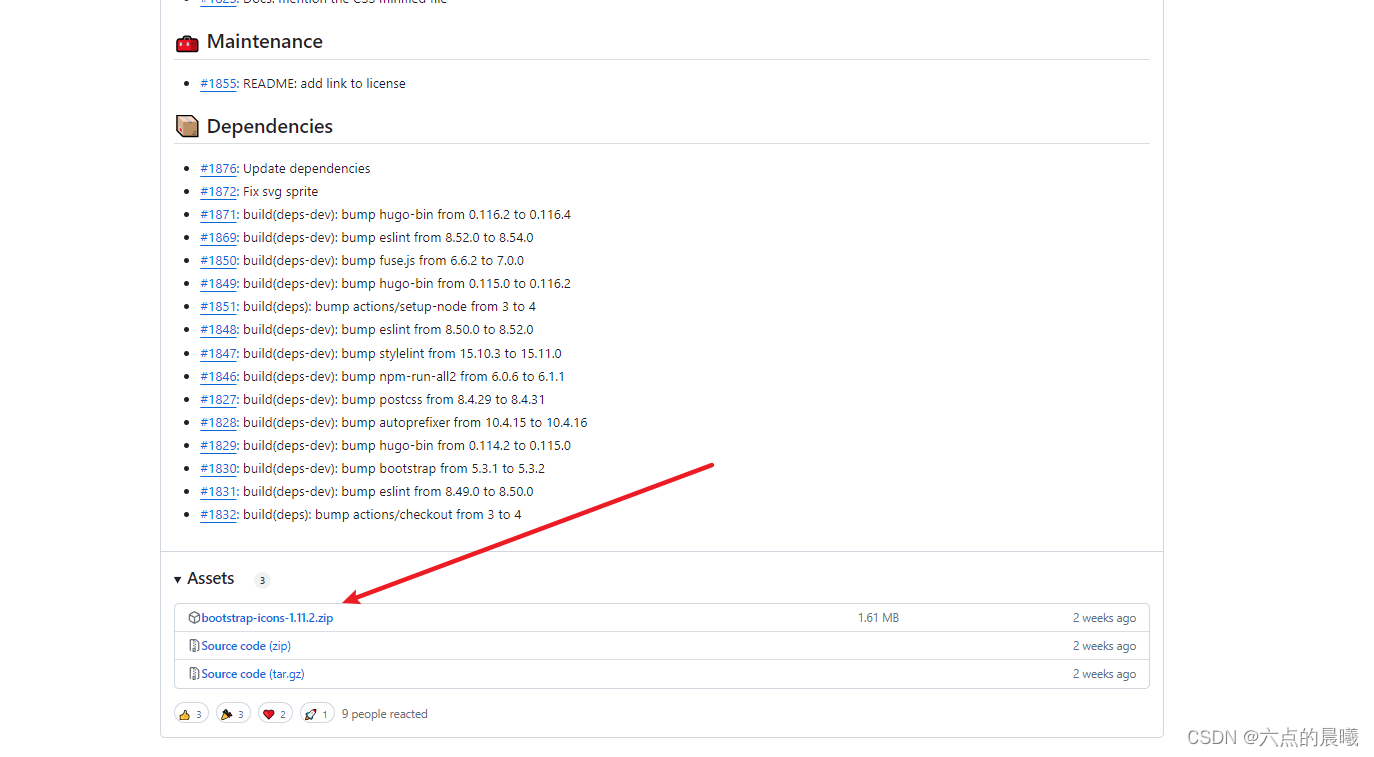The width and height of the screenshot is (1374, 757).
Task: React with the party popper emoji
Action: click(233, 714)
